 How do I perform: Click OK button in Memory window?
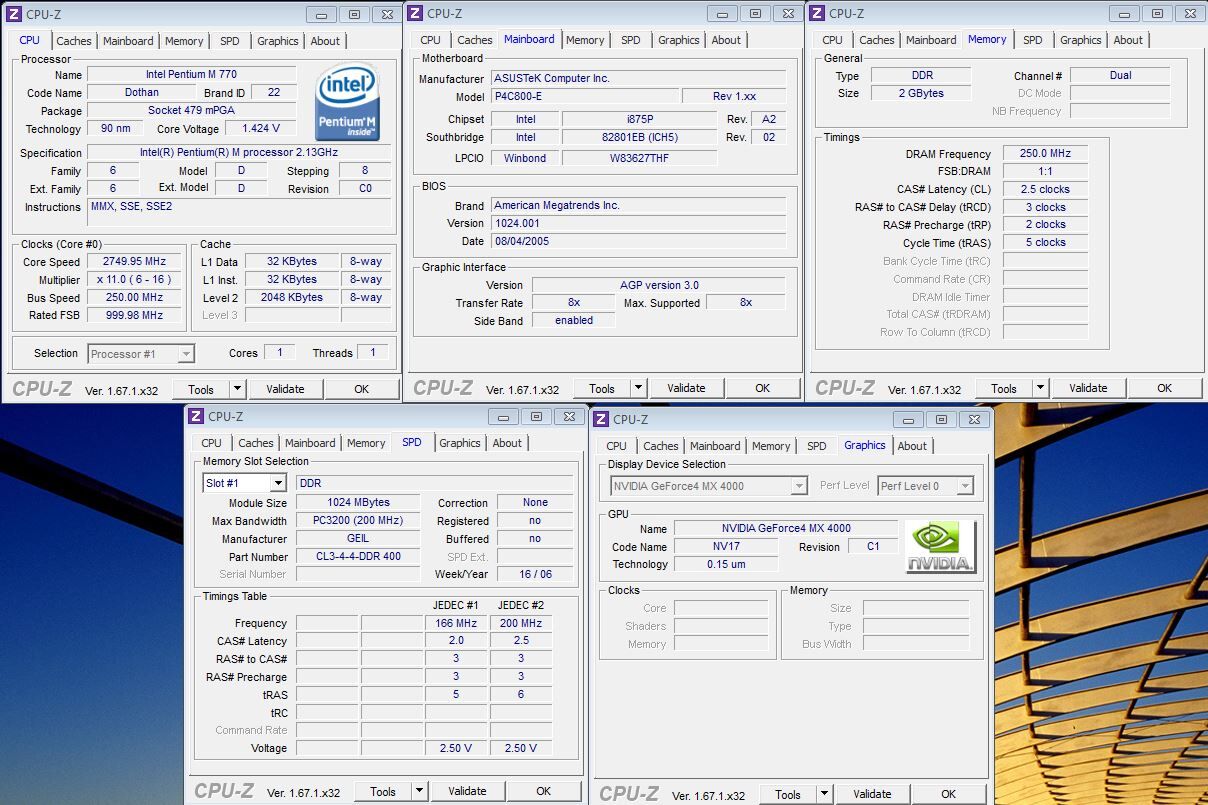[x=1165, y=388]
